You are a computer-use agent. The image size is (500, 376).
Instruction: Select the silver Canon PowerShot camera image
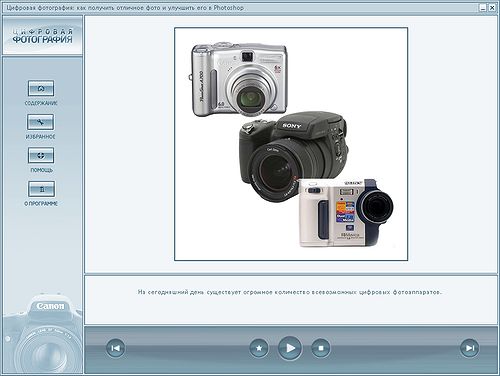tap(238, 79)
